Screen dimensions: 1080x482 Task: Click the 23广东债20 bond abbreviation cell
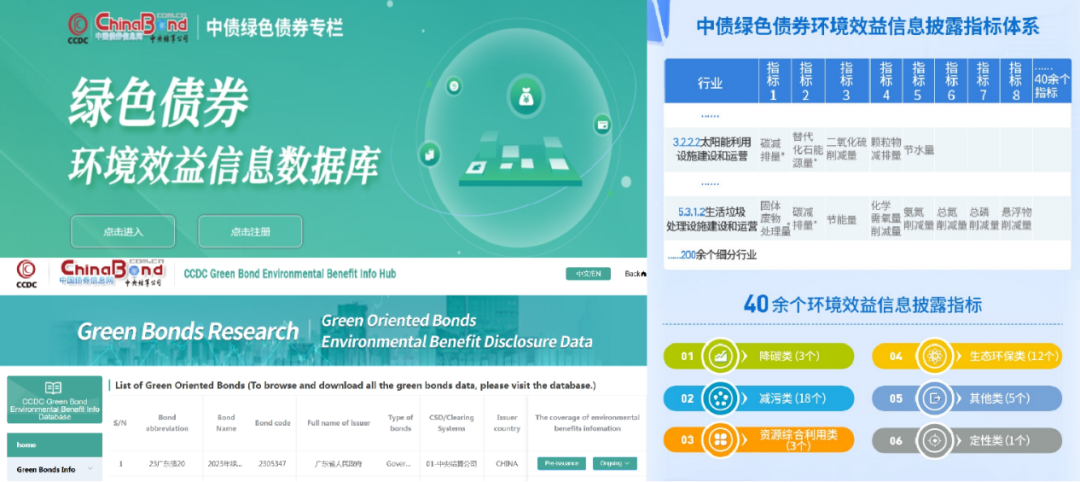pos(165,463)
